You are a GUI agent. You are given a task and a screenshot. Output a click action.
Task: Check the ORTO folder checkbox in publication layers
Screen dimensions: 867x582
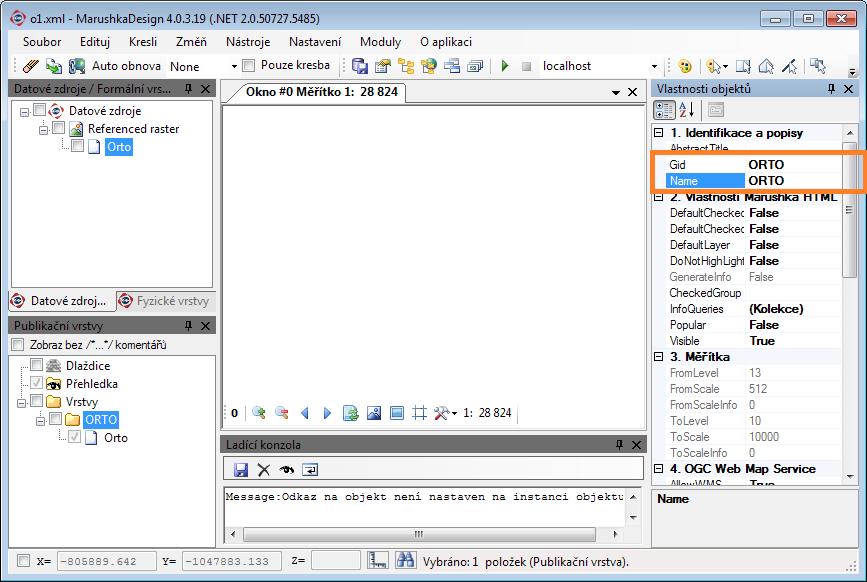[x=55, y=419]
